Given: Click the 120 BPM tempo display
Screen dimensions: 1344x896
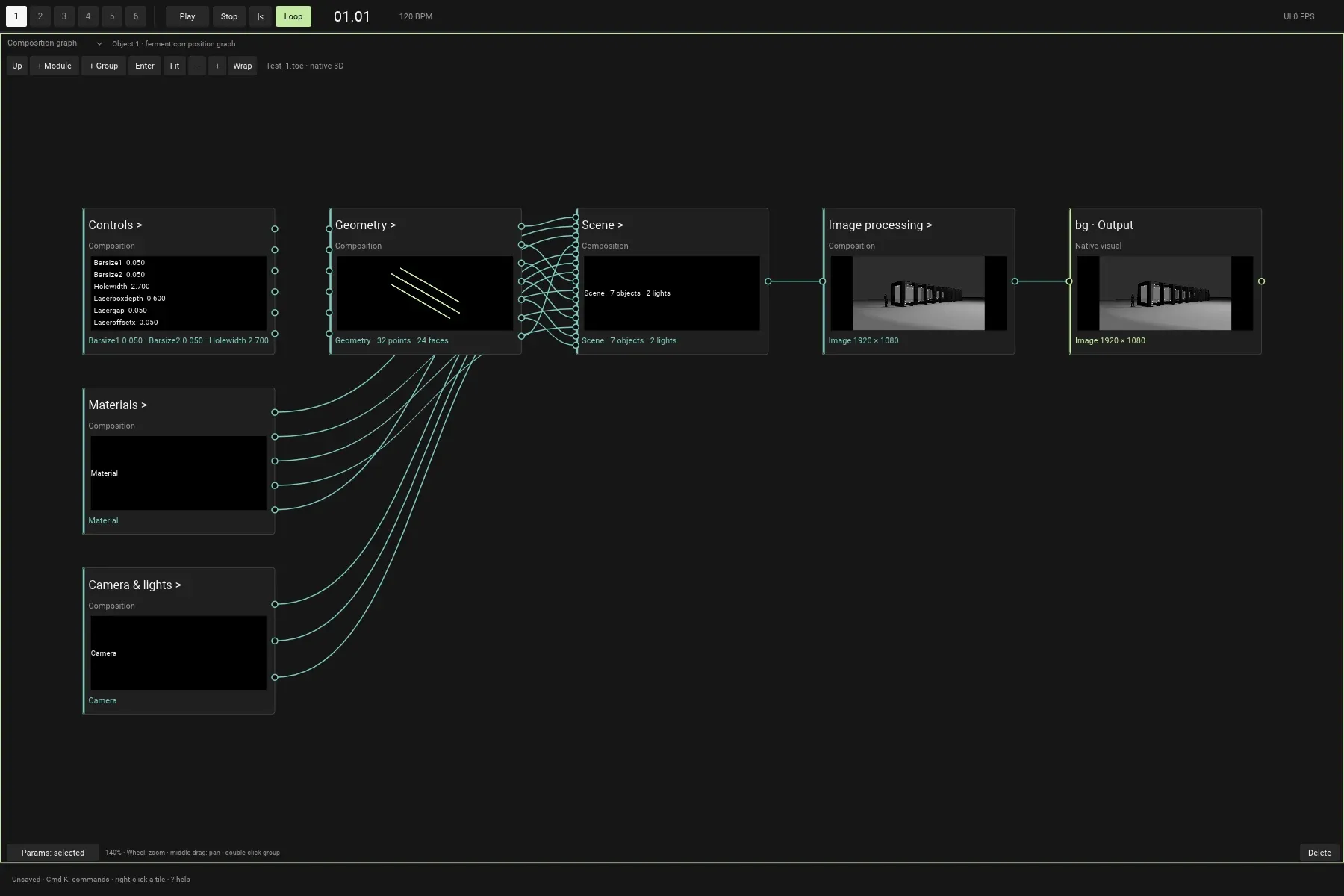Looking at the screenshot, I should click(416, 16).
